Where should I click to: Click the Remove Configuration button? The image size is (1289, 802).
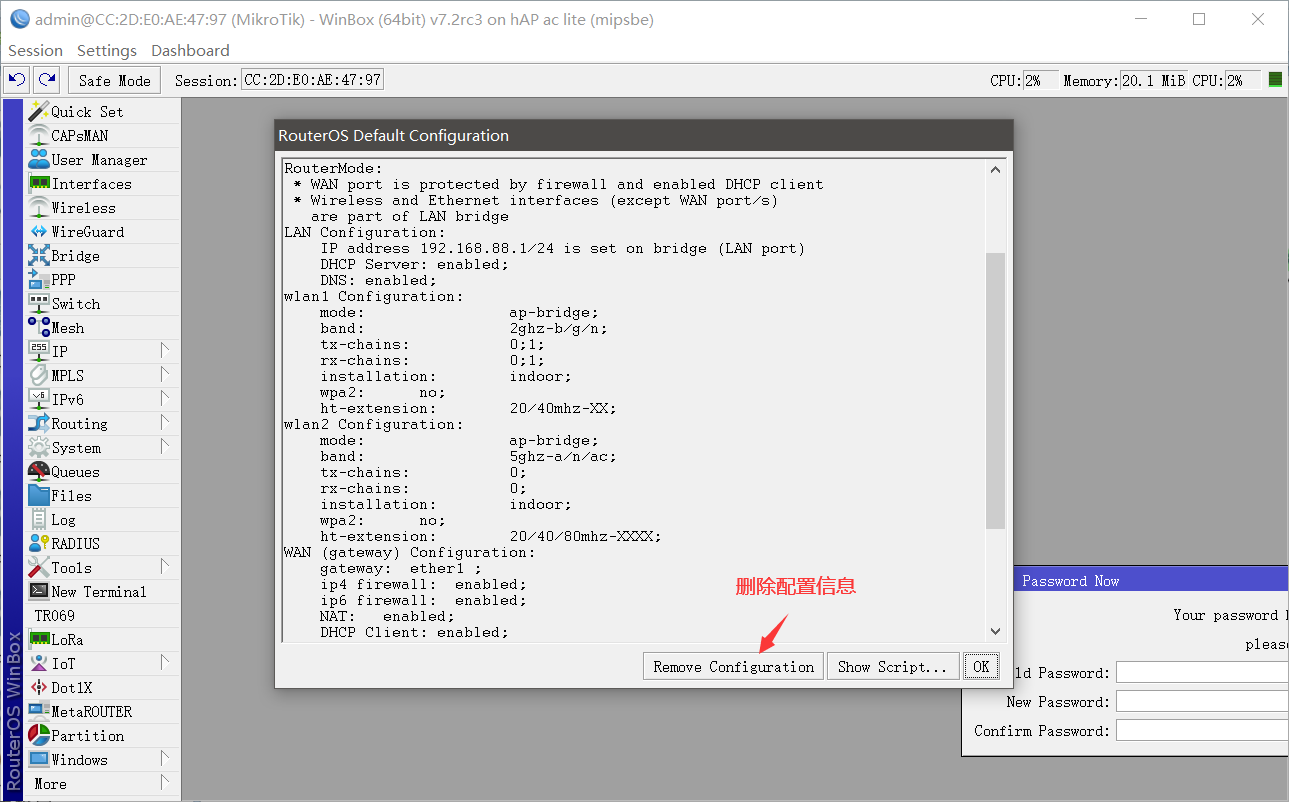733,666
